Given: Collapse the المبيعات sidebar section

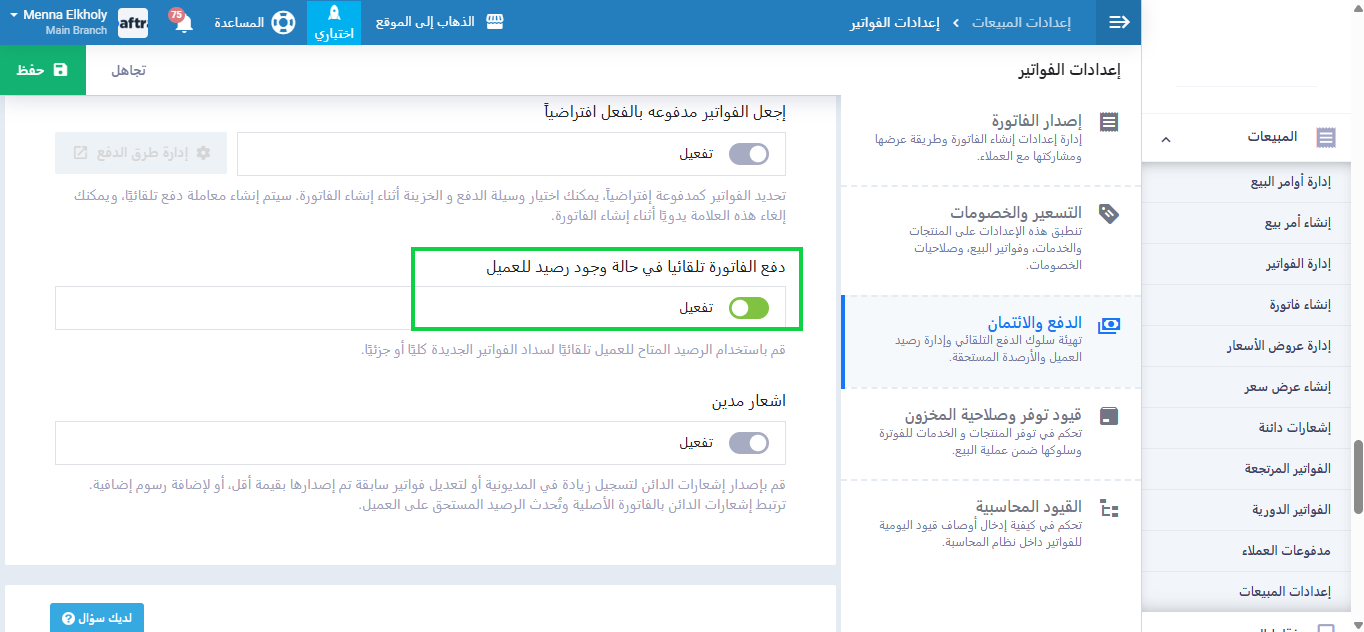Looking at the screenshot, I should coord(1166,138).
